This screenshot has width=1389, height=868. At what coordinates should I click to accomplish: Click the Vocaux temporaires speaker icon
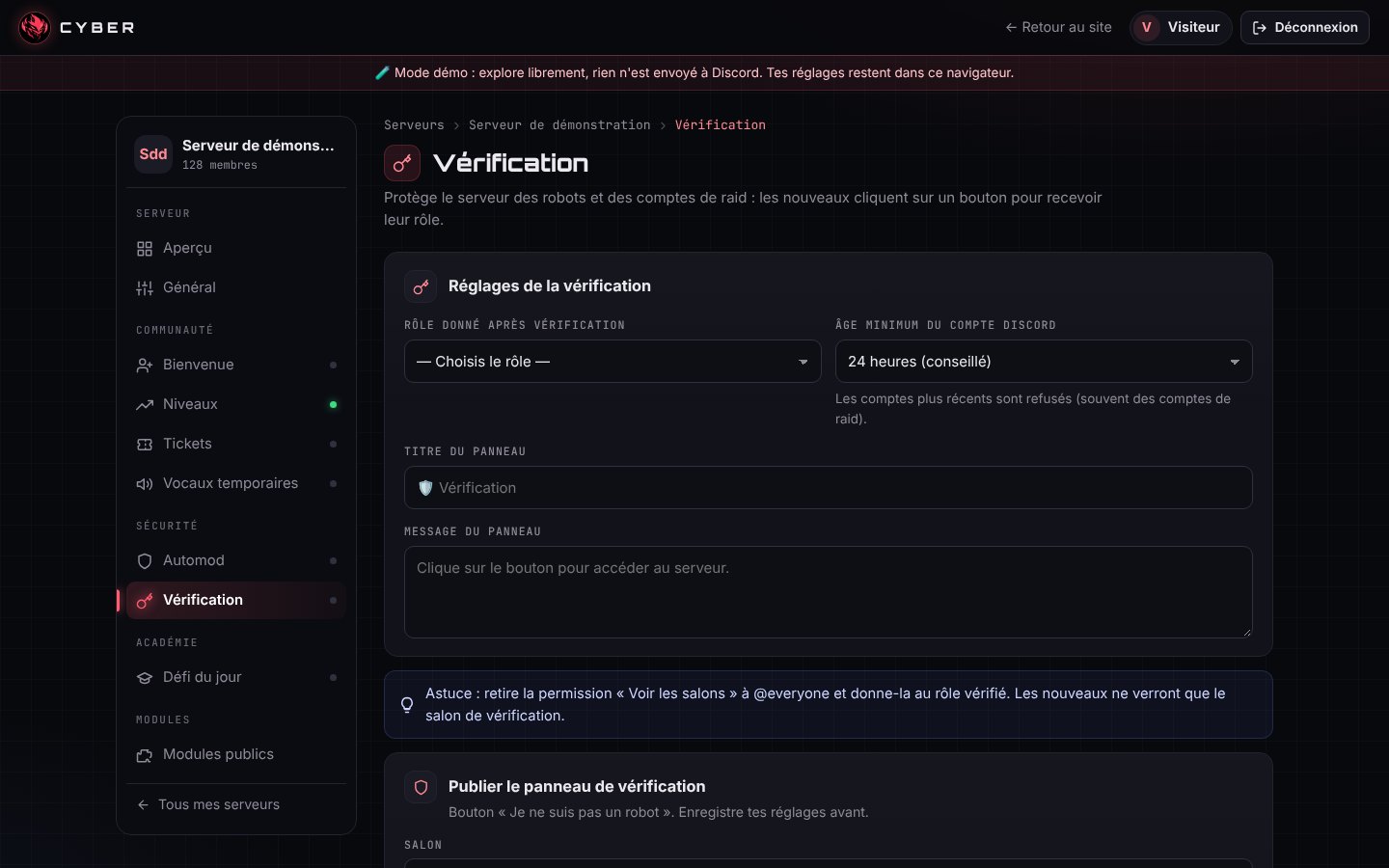pos(145,484)
